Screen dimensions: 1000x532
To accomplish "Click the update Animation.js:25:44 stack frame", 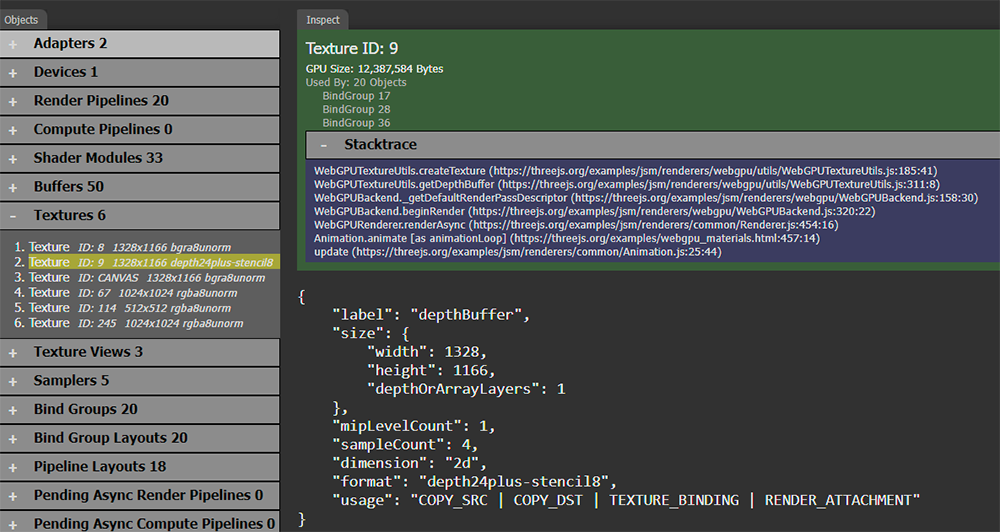I will (x=518, y=252).
